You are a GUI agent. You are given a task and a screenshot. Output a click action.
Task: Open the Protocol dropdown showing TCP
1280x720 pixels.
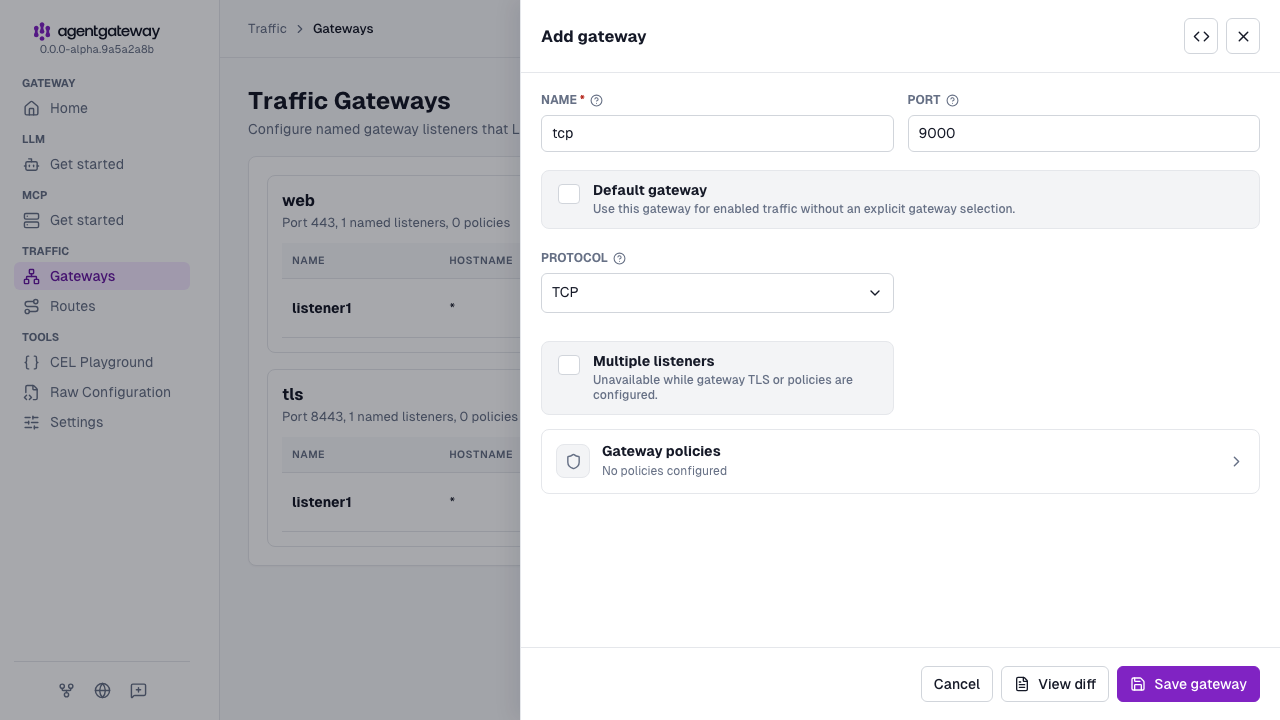coord(717,293)
